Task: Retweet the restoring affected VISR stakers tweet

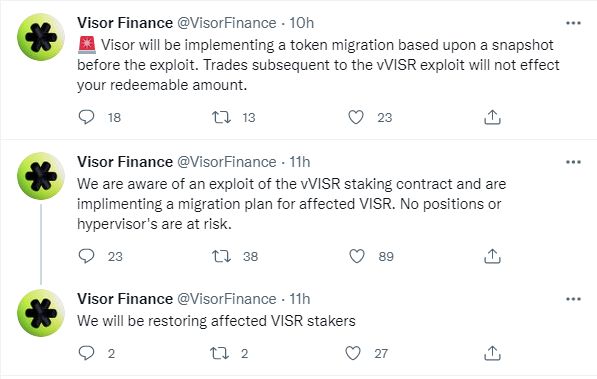Action: 220,353
